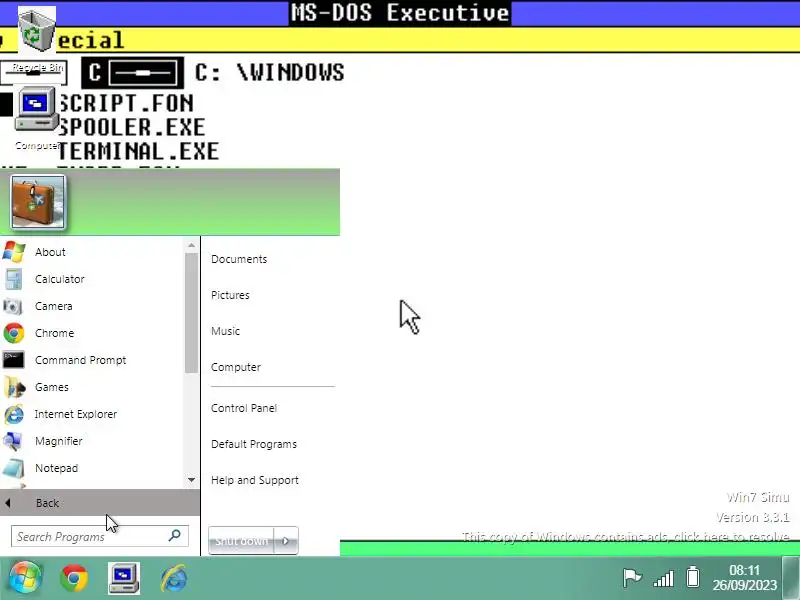Expand the shut down options arrow
This screenshot has height=600, width=800.
[x=286, y=541]
